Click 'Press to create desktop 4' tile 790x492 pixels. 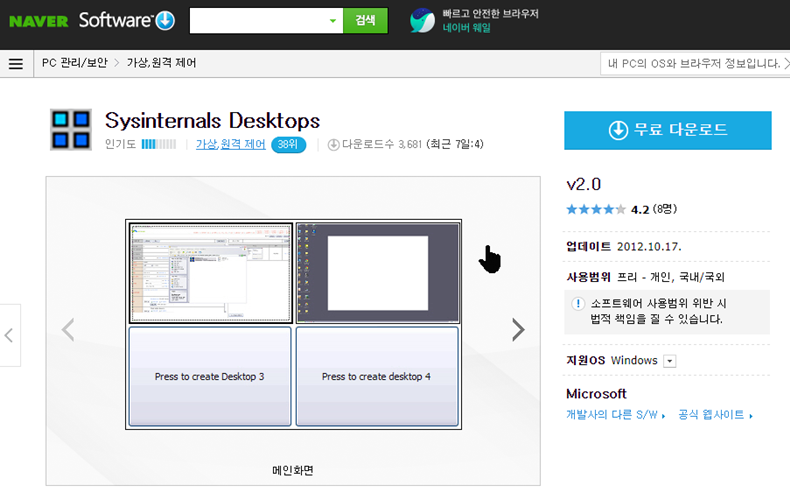tap(377, 376)
